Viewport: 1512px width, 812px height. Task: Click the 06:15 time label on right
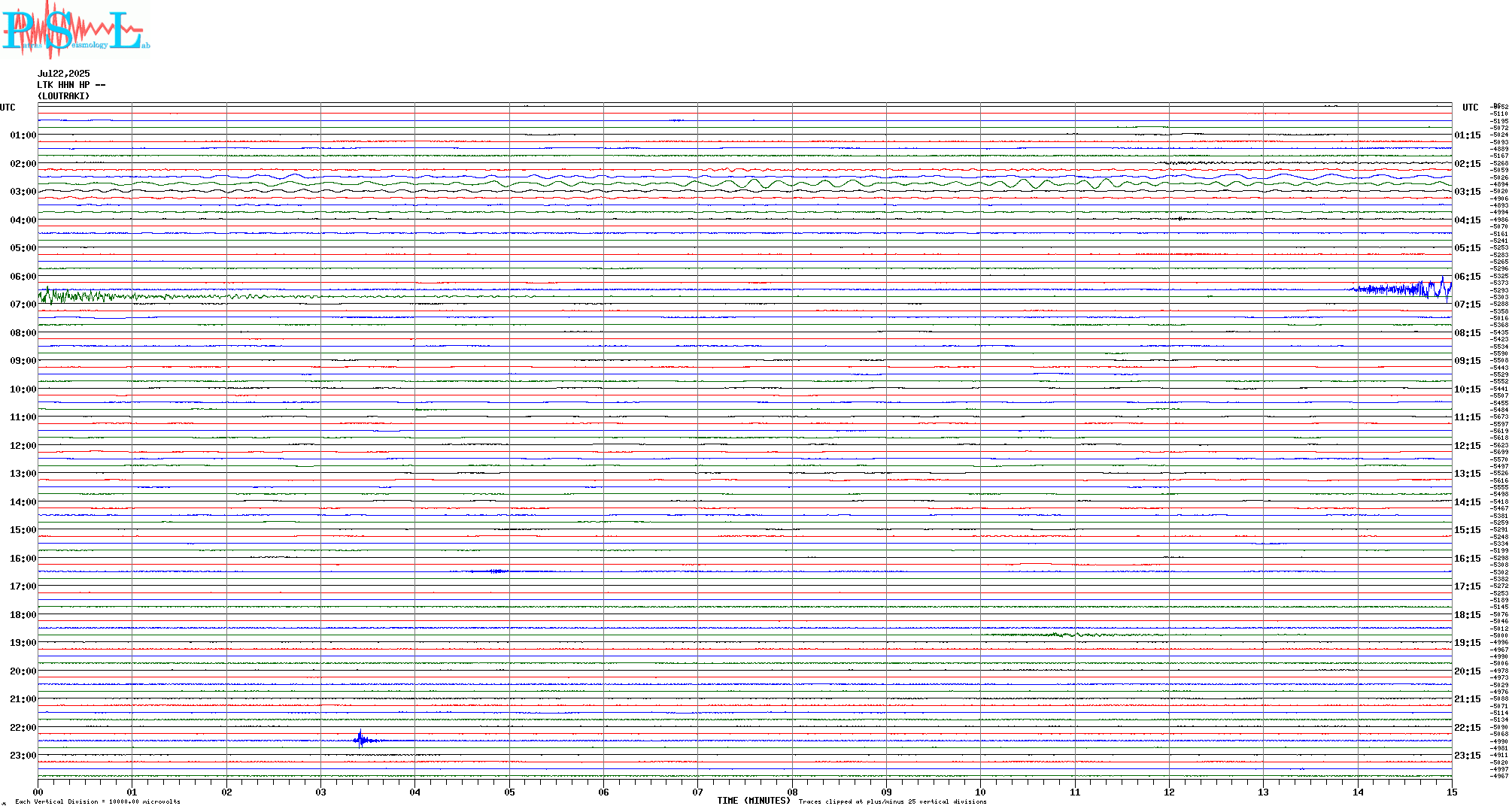coord(1468,277)
